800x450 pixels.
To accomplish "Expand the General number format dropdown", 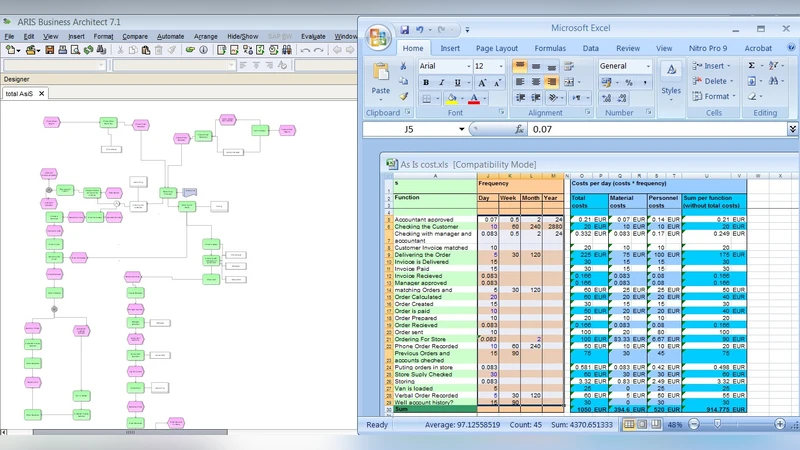I will click(x=647, y=66).
